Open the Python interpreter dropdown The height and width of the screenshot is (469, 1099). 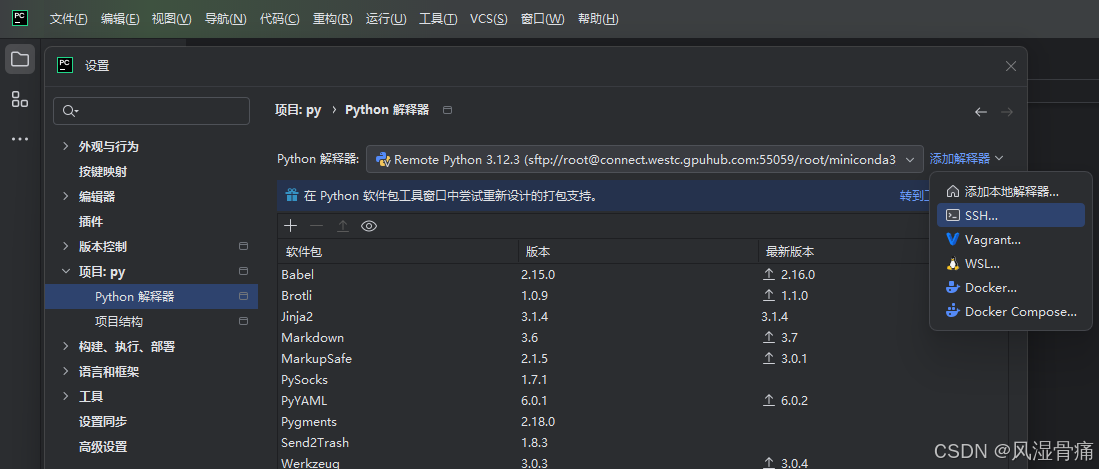click(644, 159)
